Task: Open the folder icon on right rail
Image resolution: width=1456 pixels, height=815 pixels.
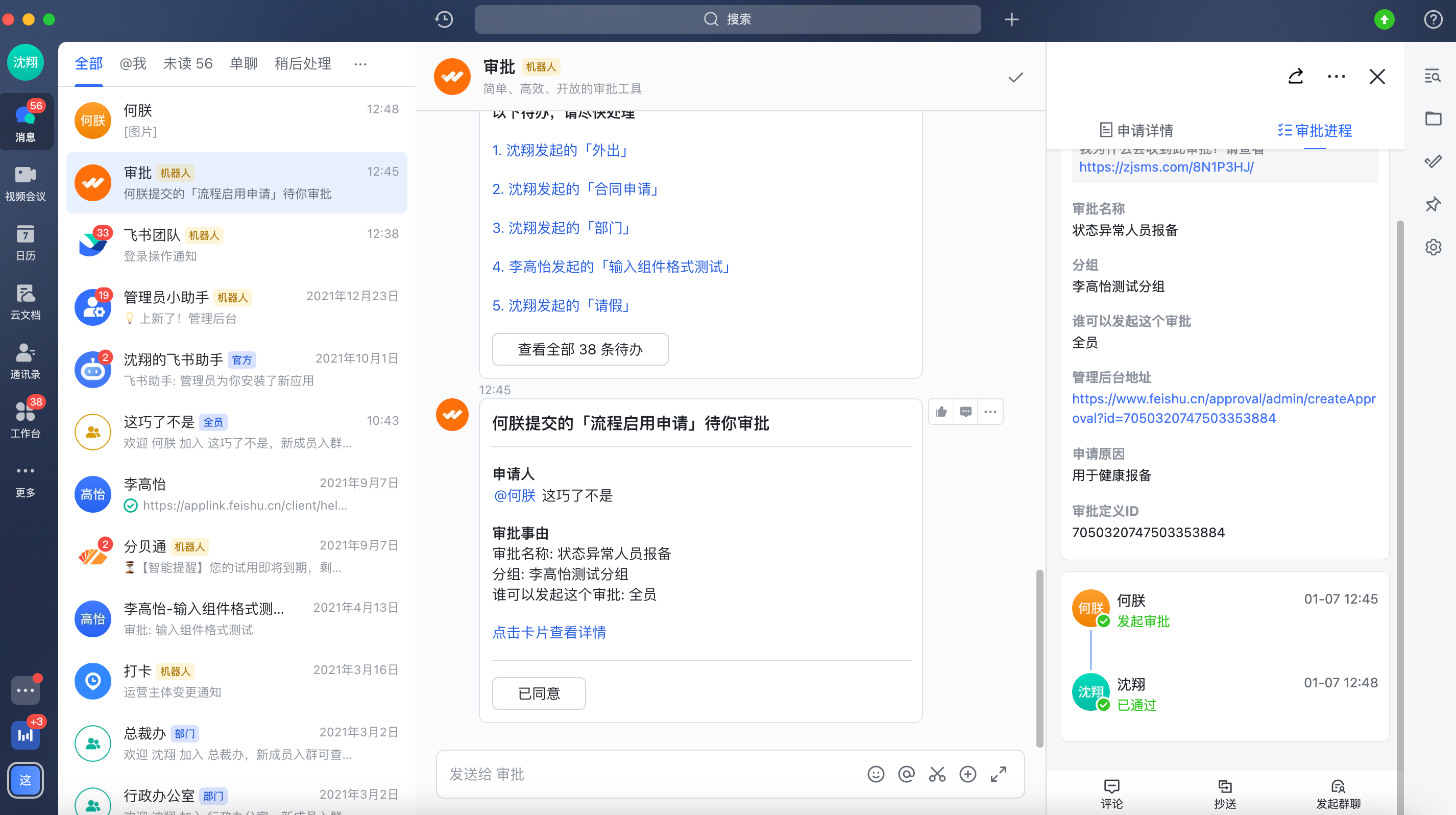Action: tap(1433, 118)
